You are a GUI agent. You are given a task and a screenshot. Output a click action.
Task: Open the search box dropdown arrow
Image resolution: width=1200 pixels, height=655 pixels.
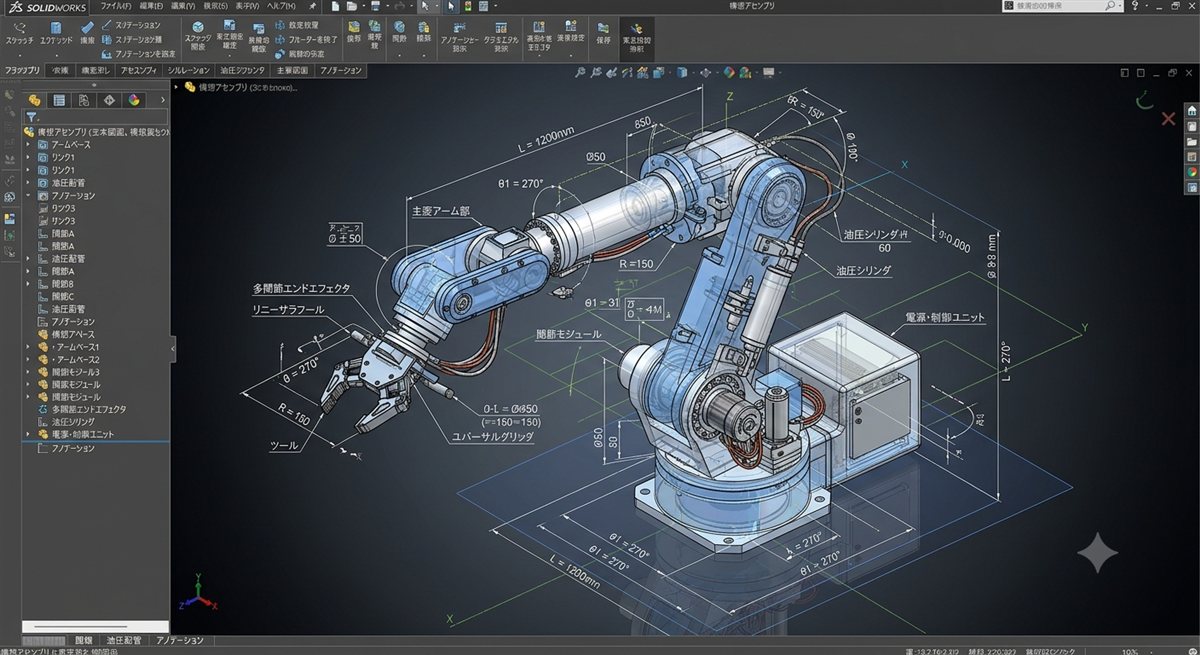pos(1120,6)
